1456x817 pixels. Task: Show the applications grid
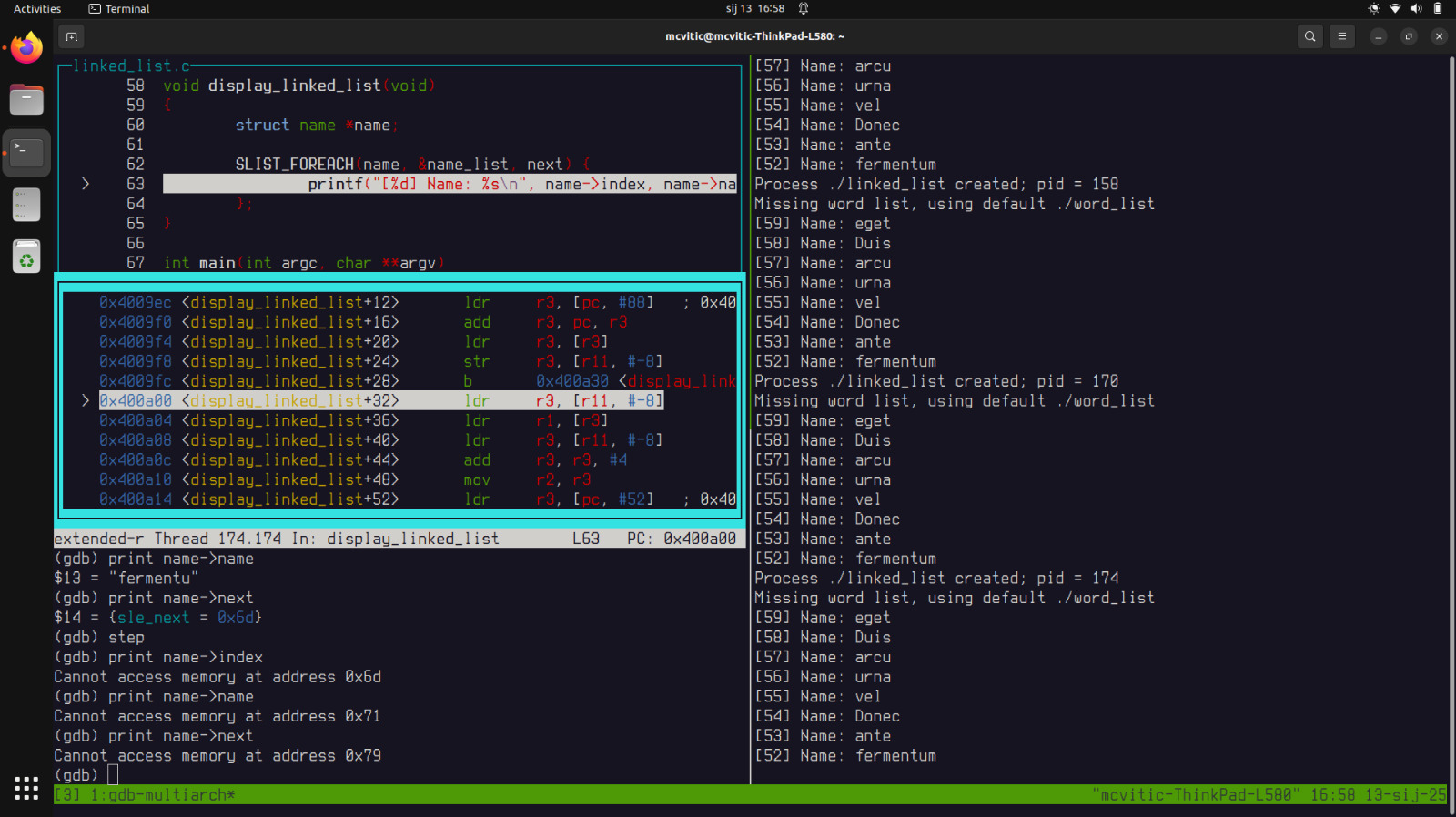(26, 788)
